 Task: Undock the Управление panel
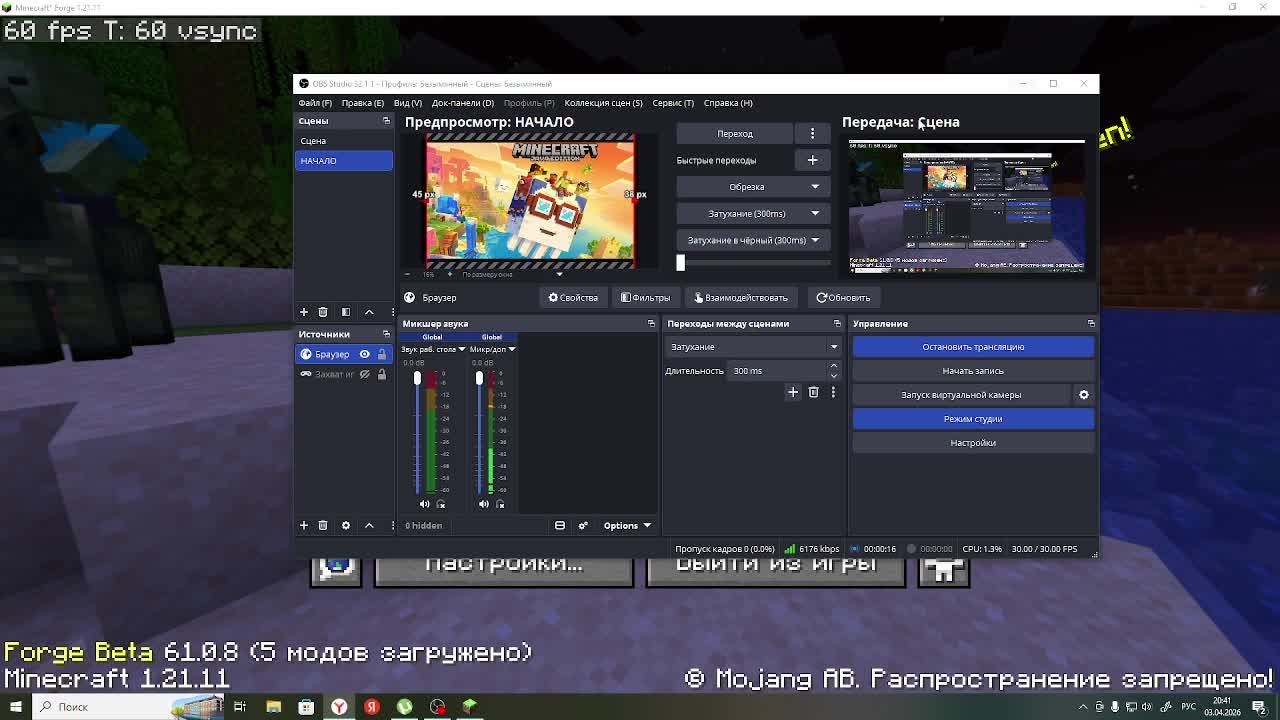[x=1091, y=324]
